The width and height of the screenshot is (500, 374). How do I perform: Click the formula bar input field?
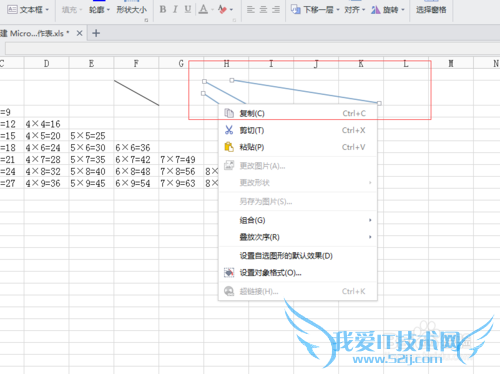(252, 49)
